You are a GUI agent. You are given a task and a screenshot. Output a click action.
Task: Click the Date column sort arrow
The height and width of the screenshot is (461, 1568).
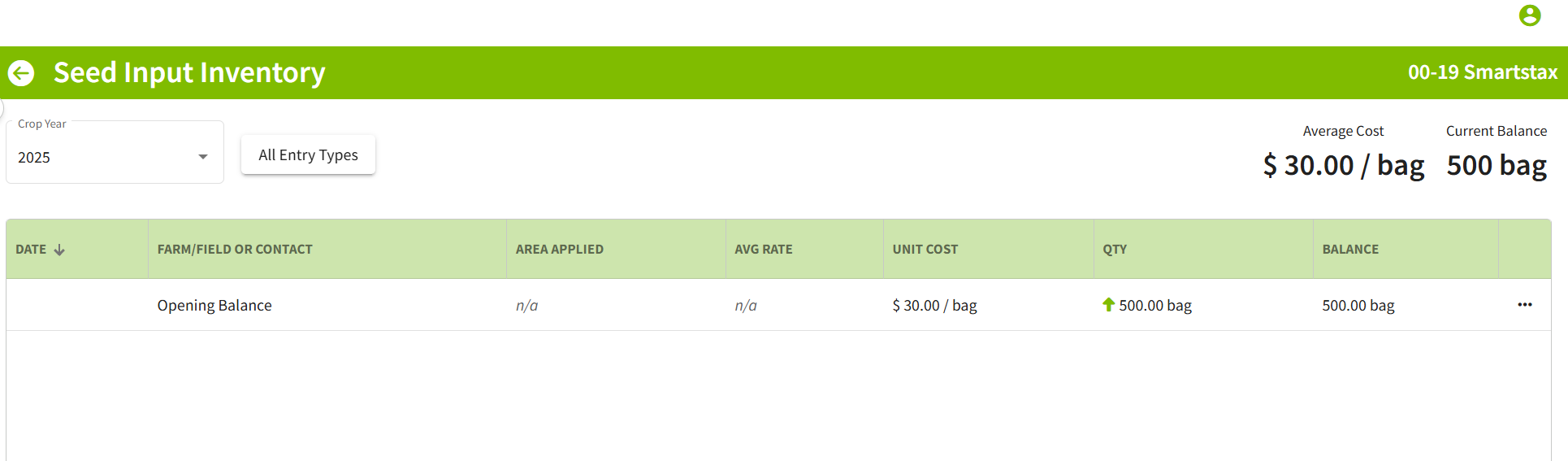(x=59, y=250)
